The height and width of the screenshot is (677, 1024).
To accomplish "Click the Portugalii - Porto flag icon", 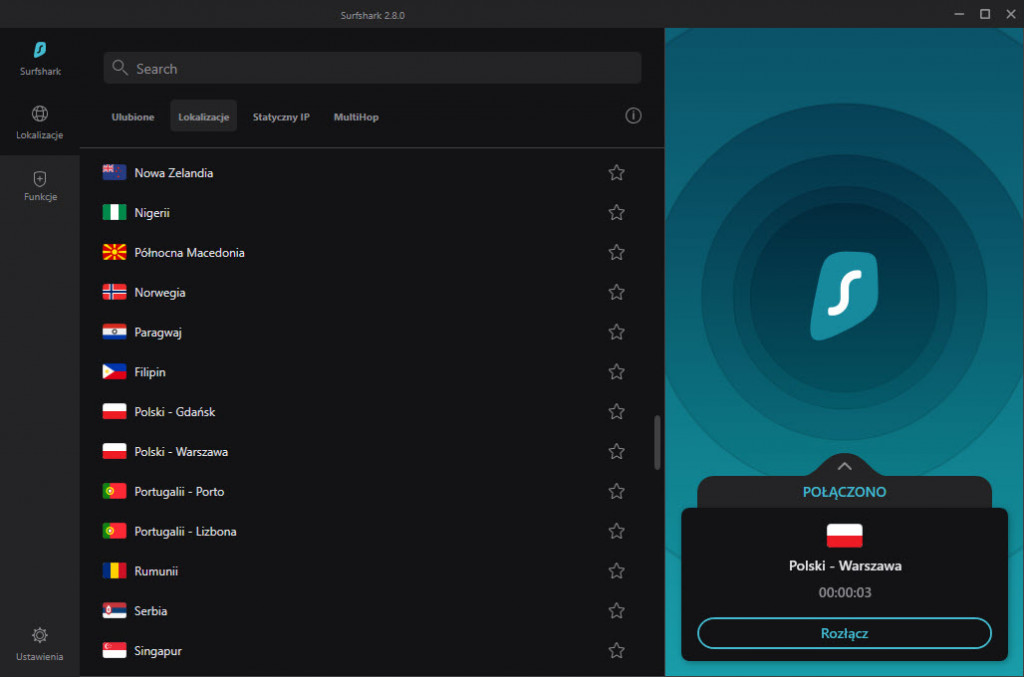I will click(x=114, y=491).
